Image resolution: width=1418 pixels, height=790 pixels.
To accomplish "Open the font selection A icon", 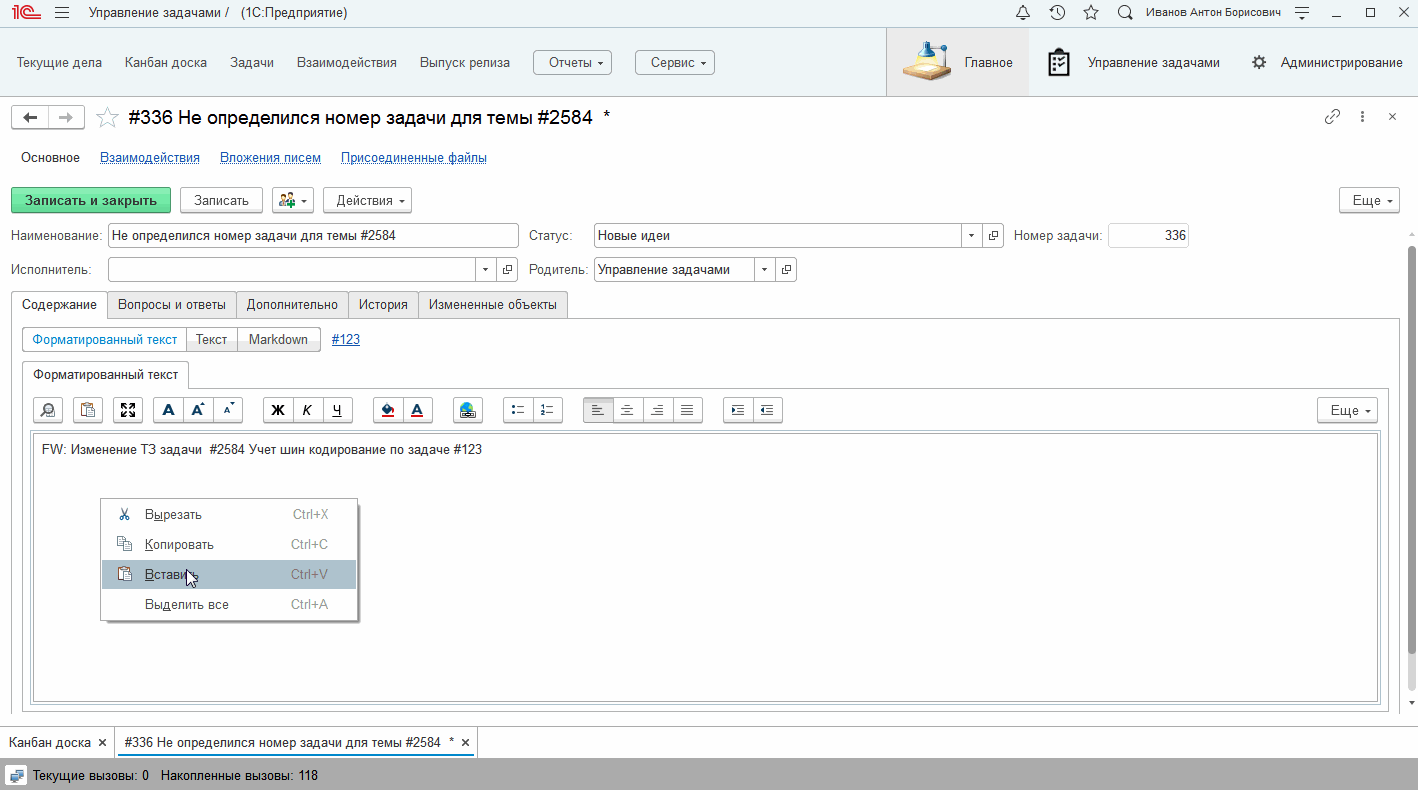I will pos(168,410).
